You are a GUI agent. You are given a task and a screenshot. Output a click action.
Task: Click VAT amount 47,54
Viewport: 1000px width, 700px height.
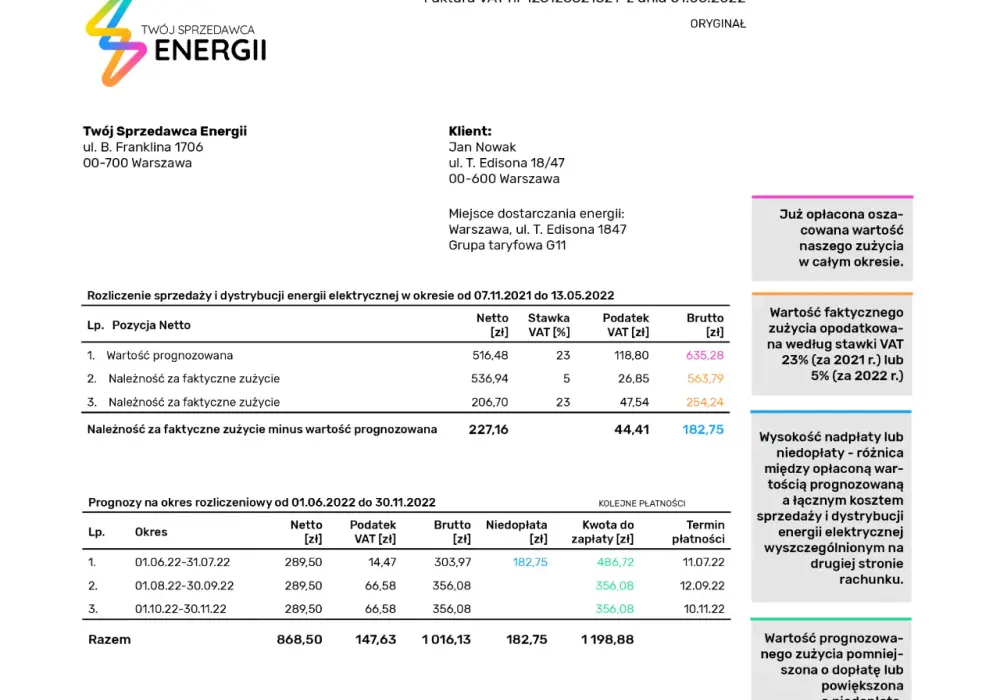pos(634,402)
